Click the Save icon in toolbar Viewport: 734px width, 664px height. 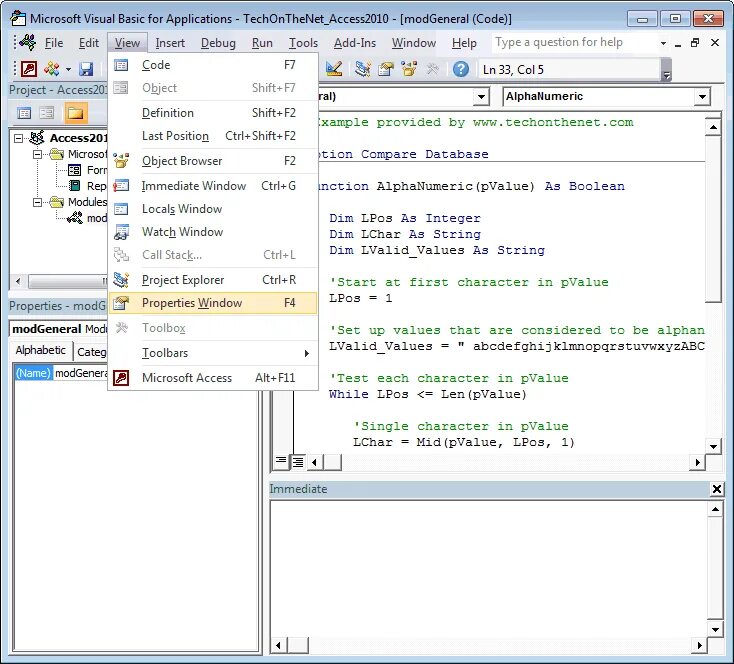click(x=86, y=69)
